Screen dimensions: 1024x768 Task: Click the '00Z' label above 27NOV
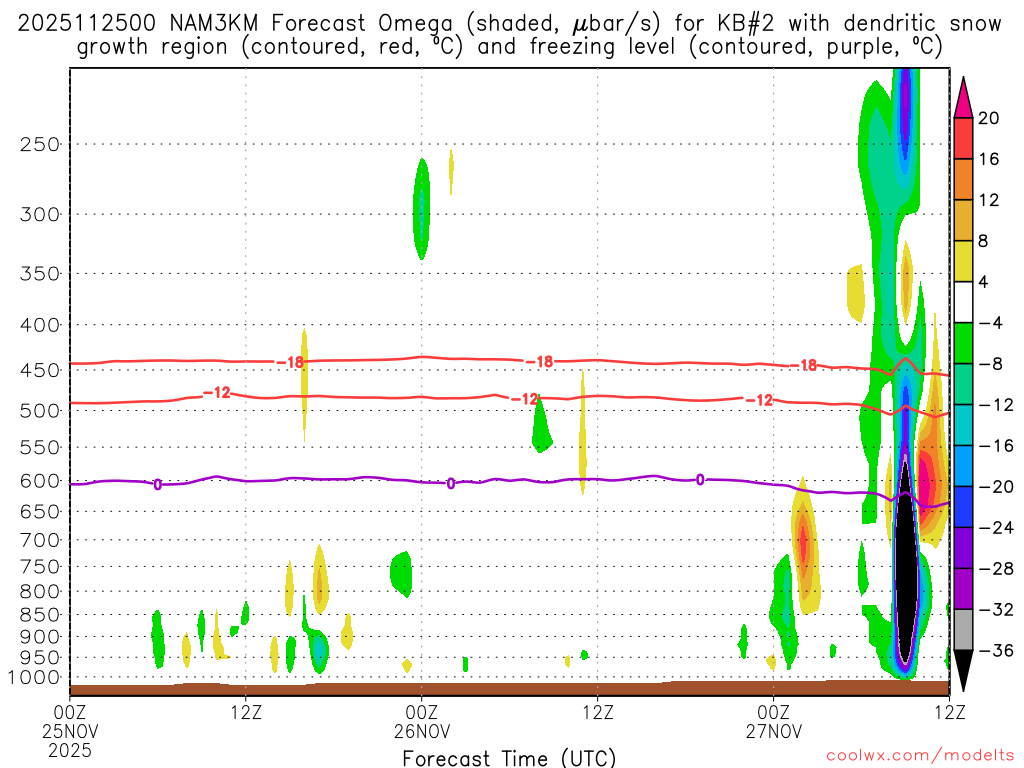pyautogui.click(x=774, y=712)
